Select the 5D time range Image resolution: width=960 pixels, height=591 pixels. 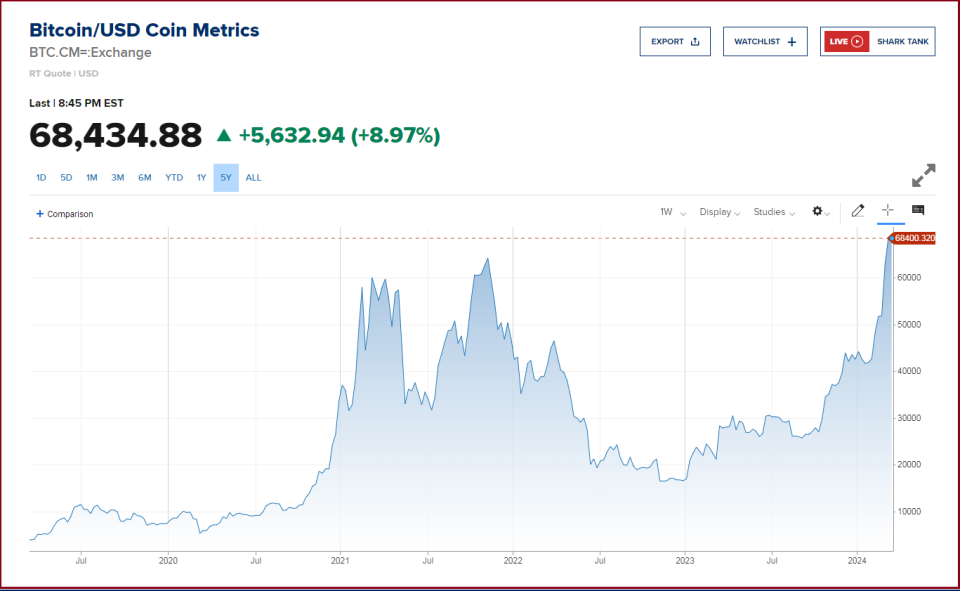pos(66,178)
